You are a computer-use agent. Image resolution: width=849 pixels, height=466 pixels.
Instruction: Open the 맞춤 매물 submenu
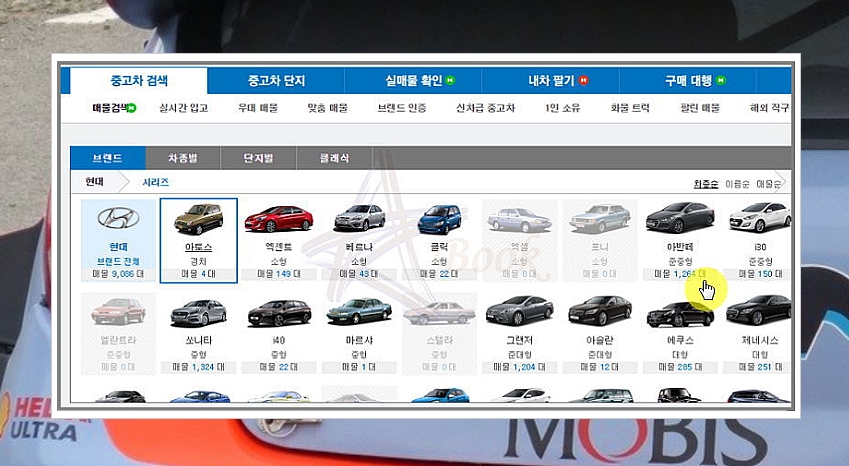click(x=327, y=108)
